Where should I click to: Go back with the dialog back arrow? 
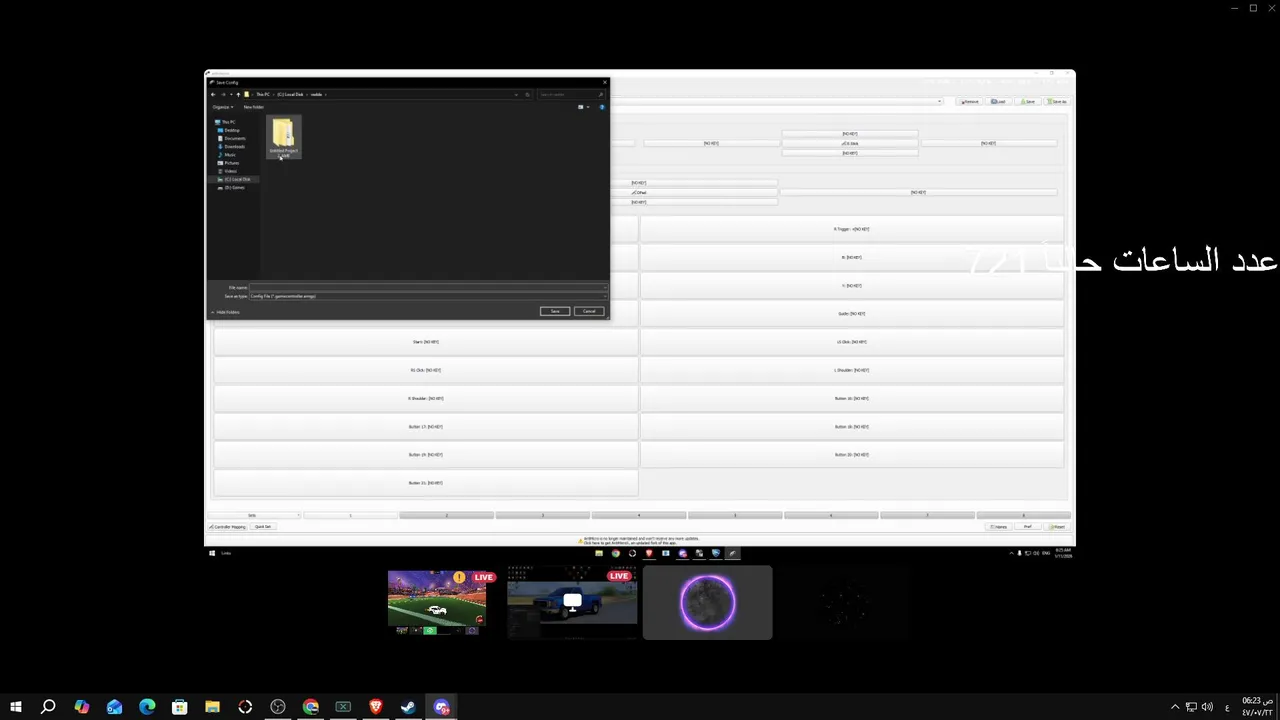(x=213, y=94)
